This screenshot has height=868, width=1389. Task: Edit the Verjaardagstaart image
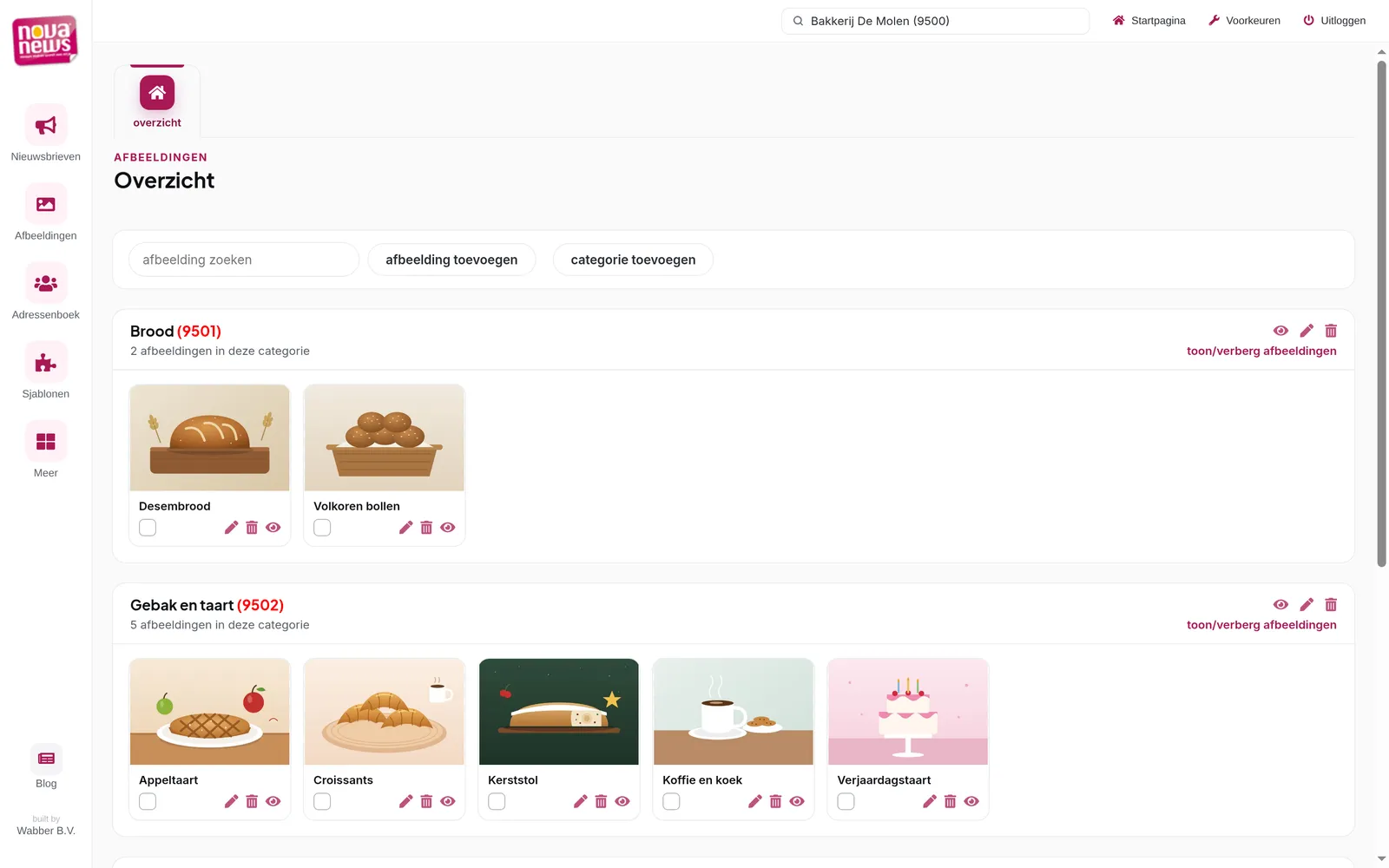click(929, 802)
